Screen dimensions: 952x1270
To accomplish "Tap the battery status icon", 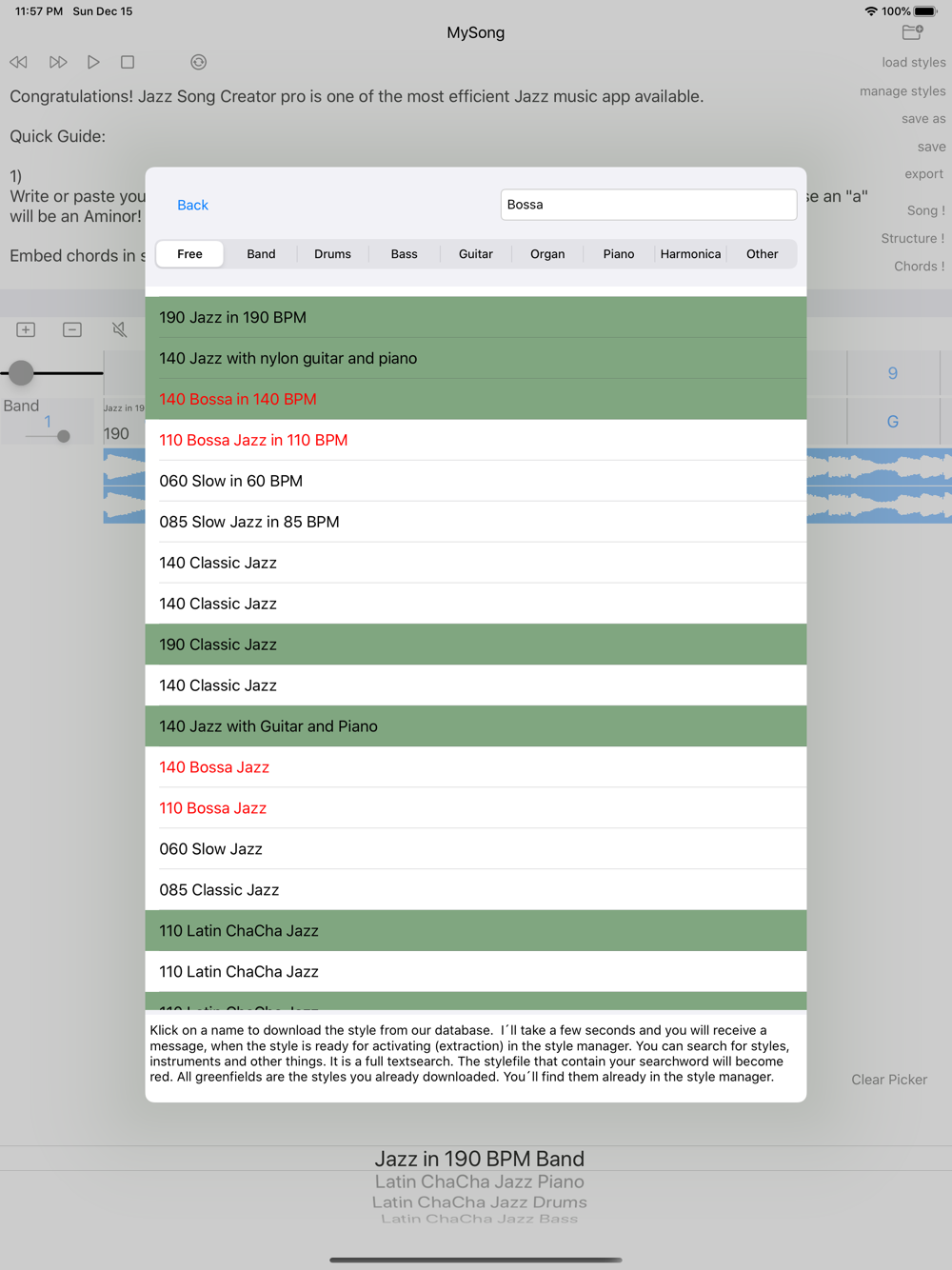I will coord(925,11).
